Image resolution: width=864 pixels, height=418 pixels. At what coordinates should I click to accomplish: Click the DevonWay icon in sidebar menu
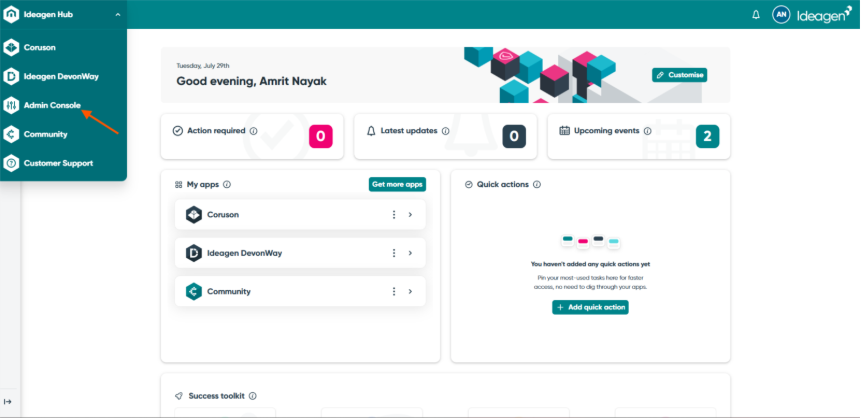pyautogui.click(x=11, y=77)
